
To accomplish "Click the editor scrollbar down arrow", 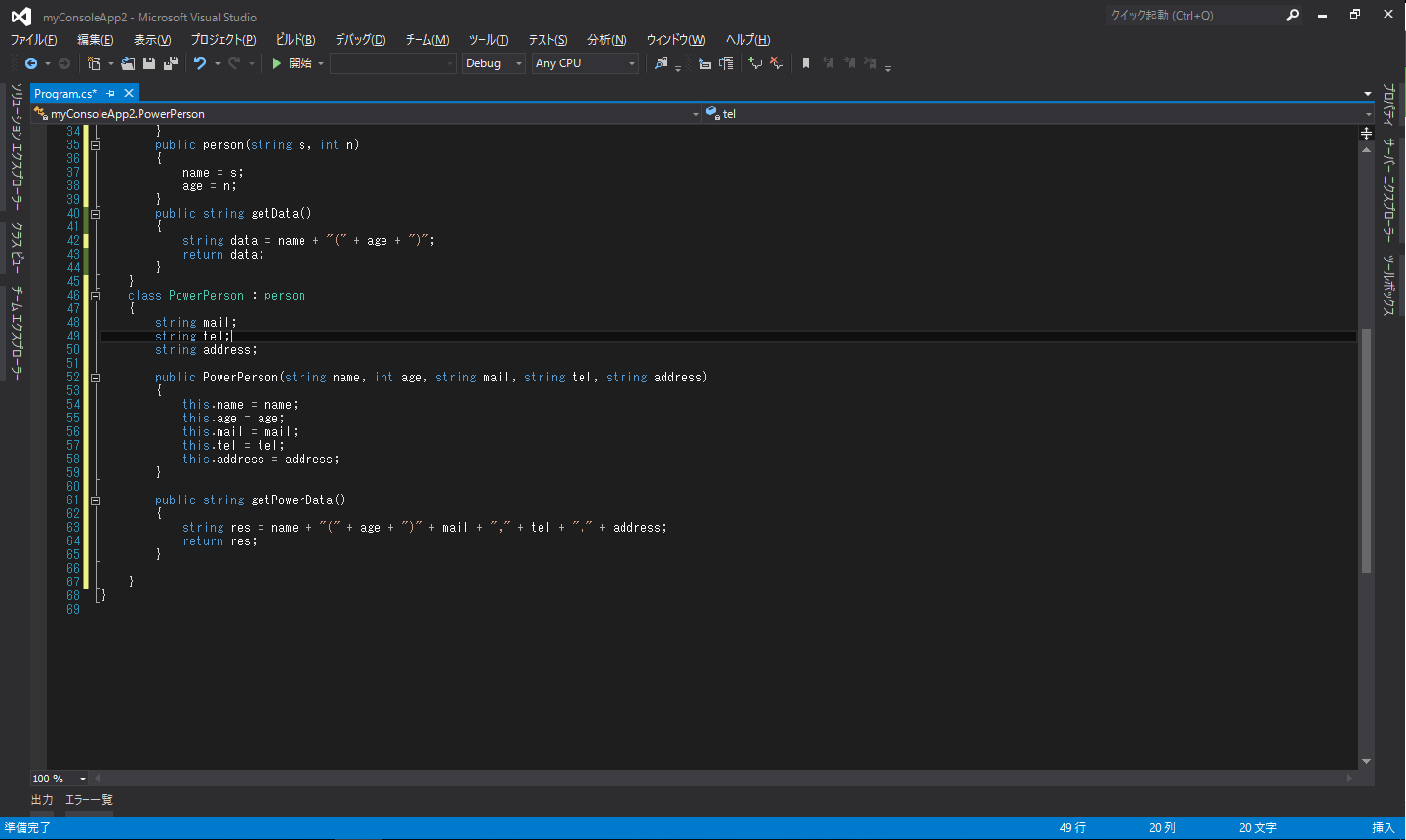I will 1366,761.
